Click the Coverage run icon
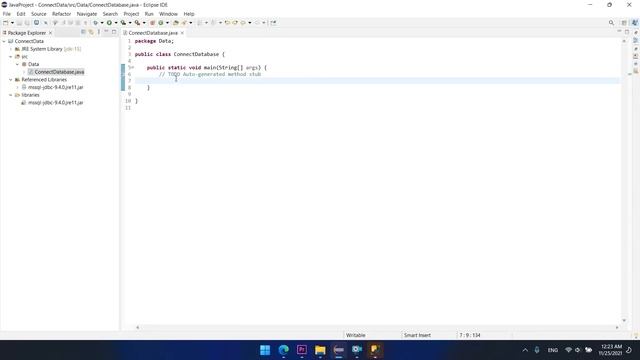Image resolution: width=640 pixels, height=360 pixels. pos(123,23)
